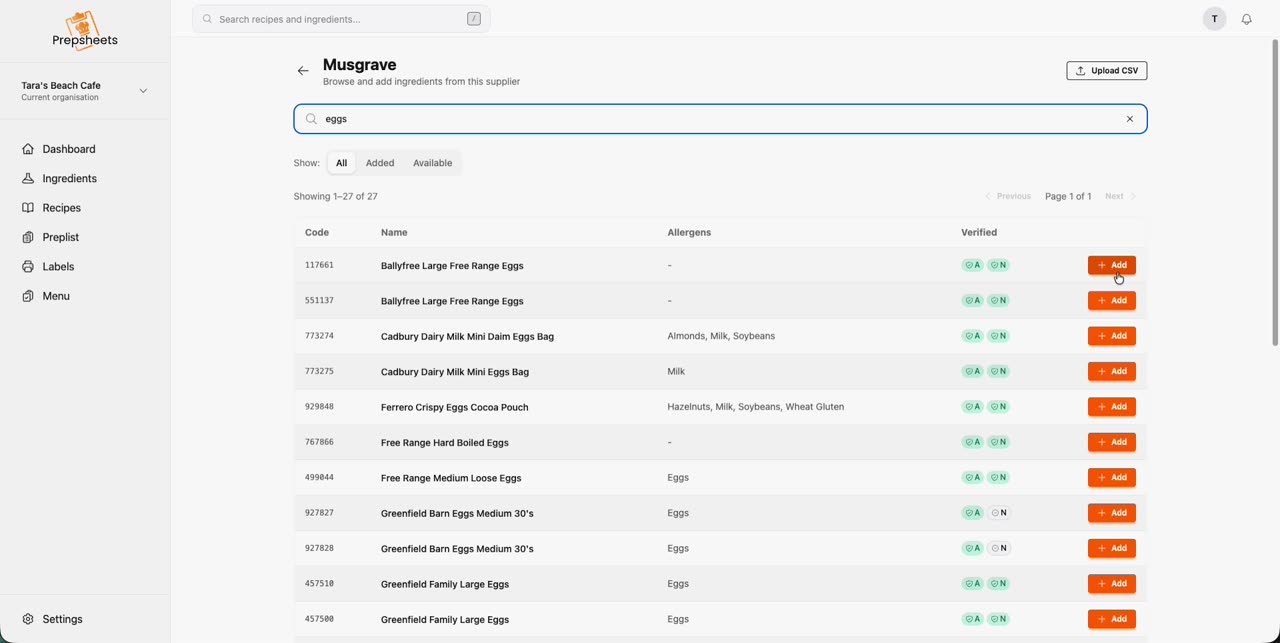Click the Upload CSV button
The height and width of the screenshot is (643, 1280).
coord(1107,71)
